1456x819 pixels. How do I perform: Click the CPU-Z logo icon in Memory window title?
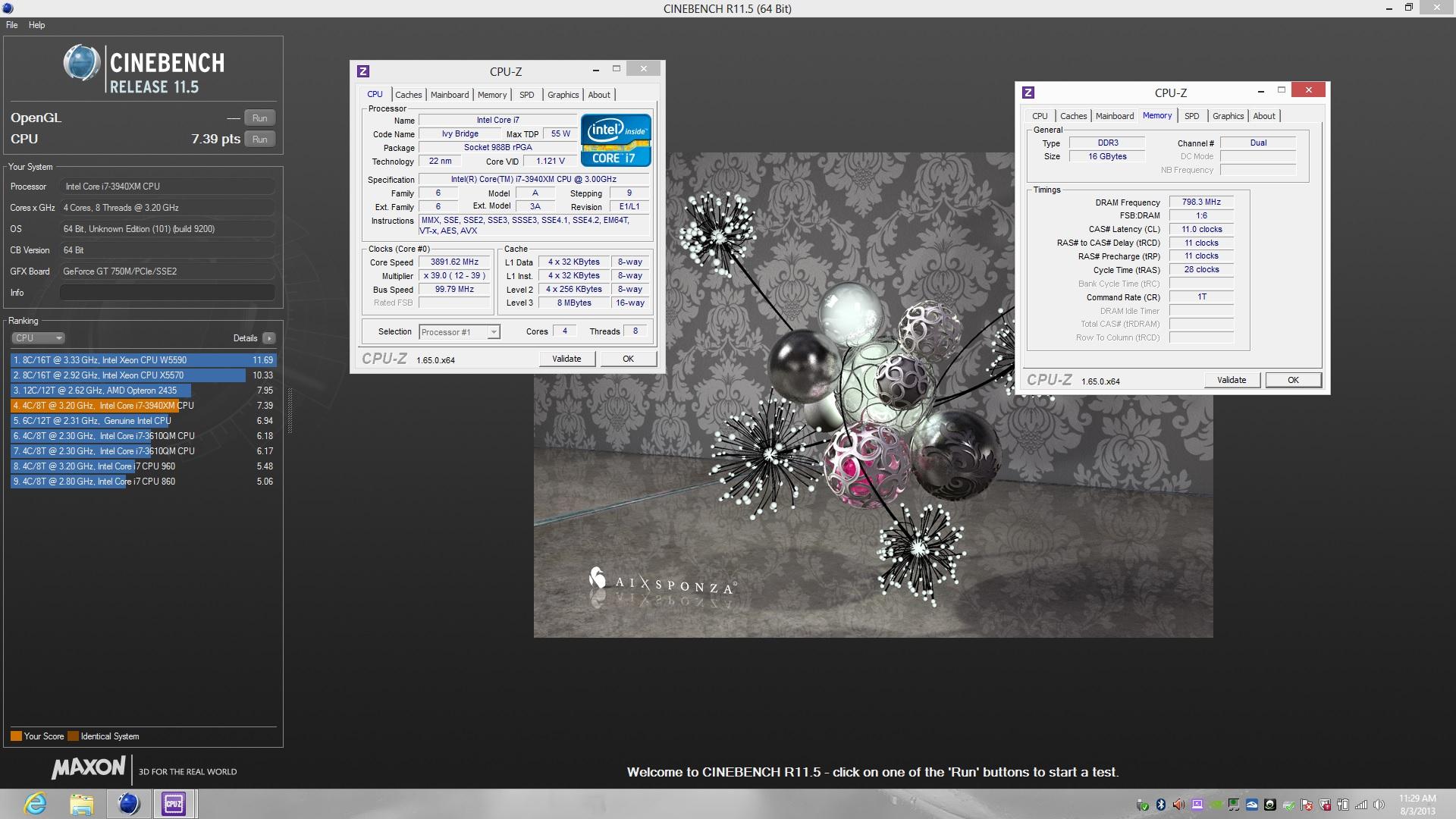pyautogui.click(x=1028, y=93)
